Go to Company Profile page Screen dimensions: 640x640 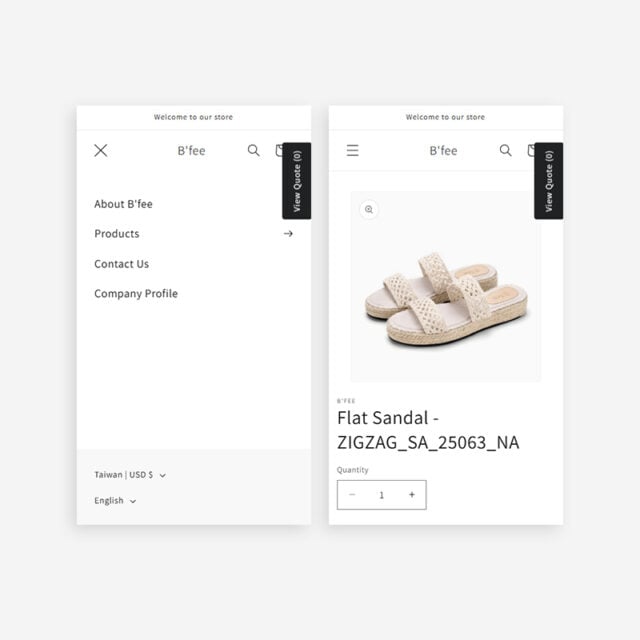pos(136,294)
